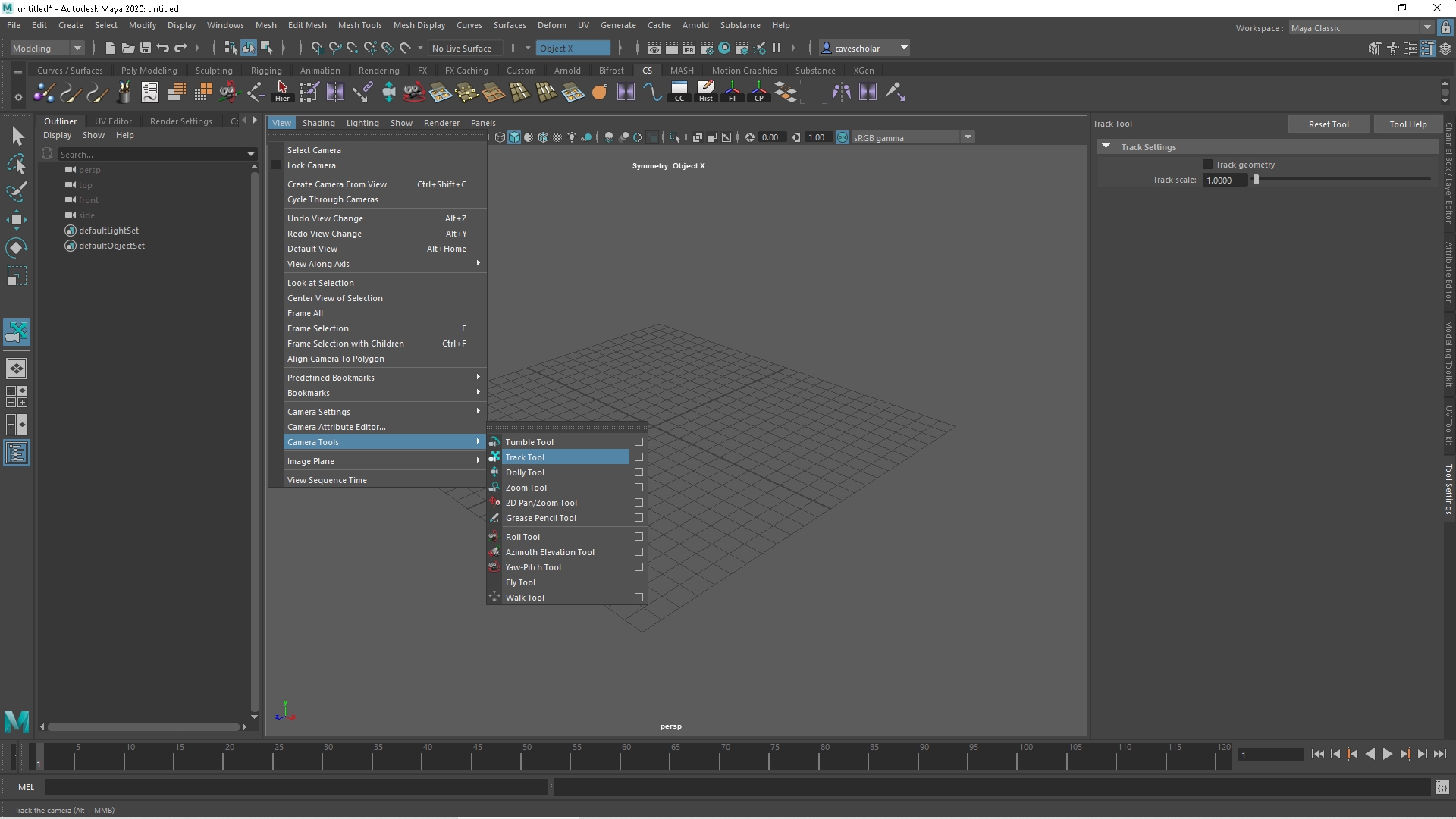
Task: Collapse the Track Settings section
Action: click(1107, 146)
